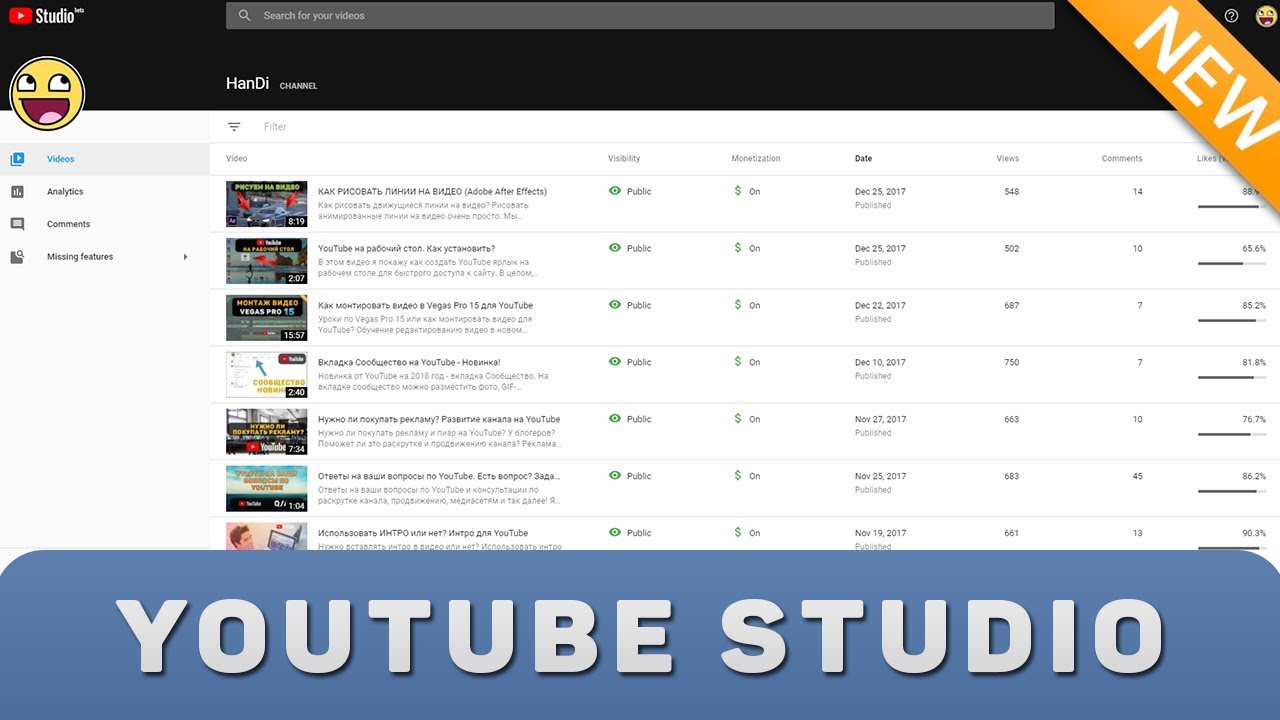Open the help question mark icon
This screenshot has width=1280, height=720.
point(1231,16)
